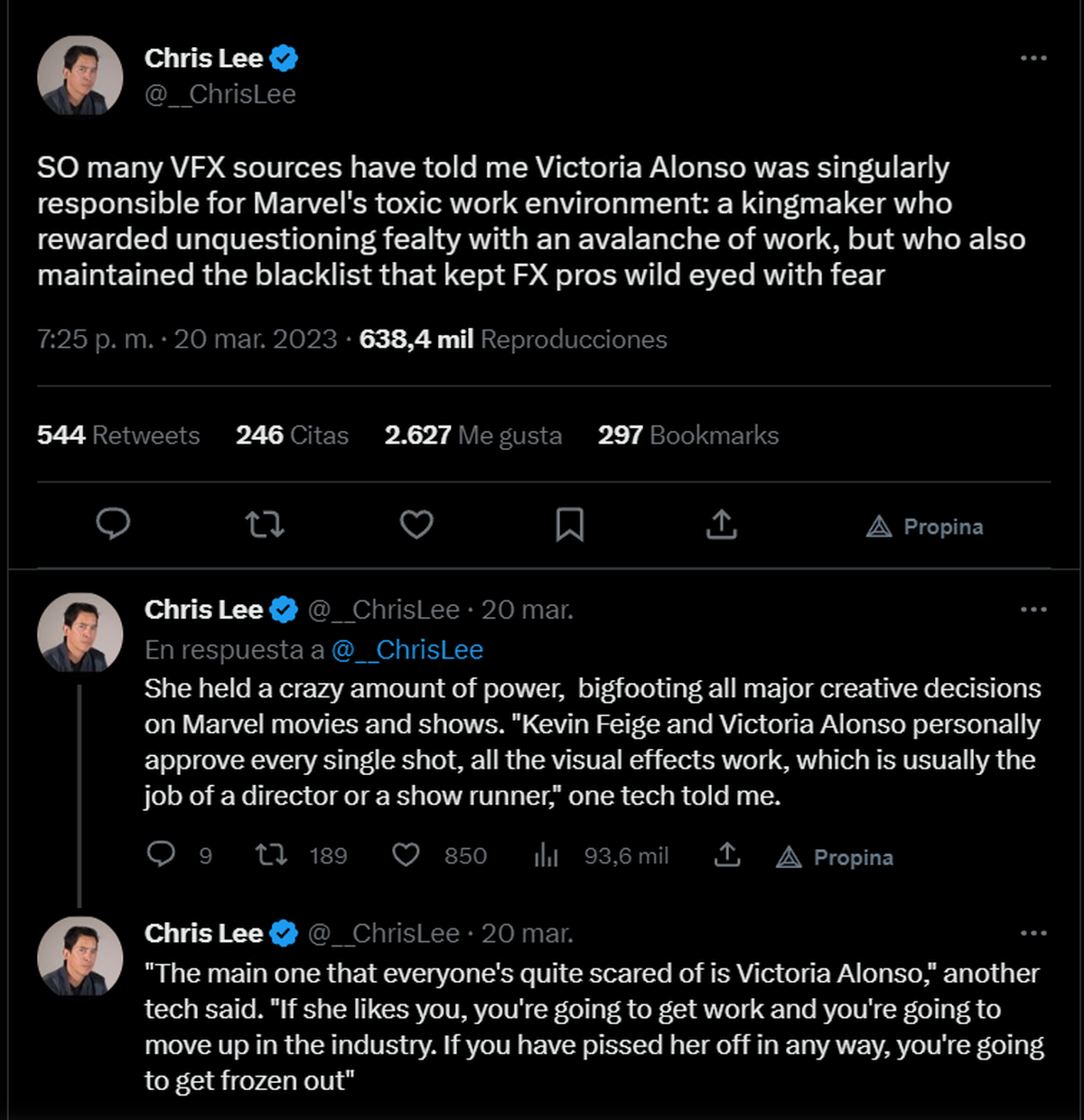
Task: Open more options on the first reply tweet
Action: (1033, 610)
